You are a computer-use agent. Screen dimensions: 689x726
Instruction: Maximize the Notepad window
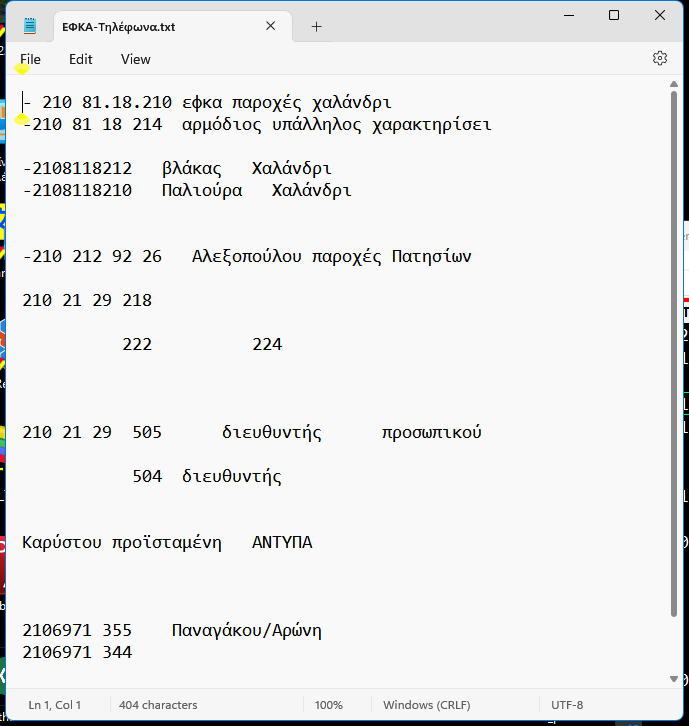pyautogui.click(x=614, y=15)
